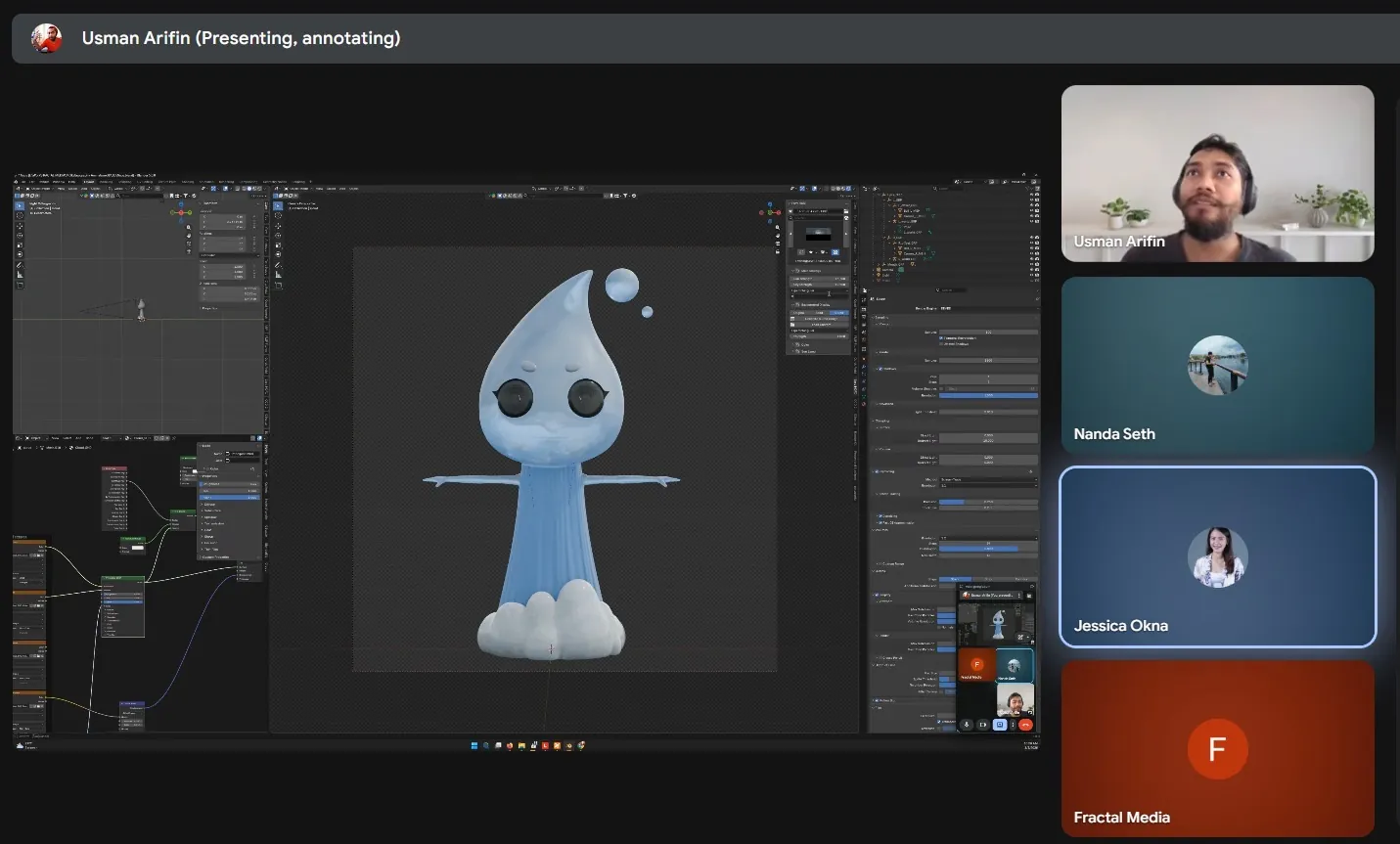Screen dimensions: 1400x844
Task: Select the Transform tool in center viewport
Action: [x=278, y=254]
